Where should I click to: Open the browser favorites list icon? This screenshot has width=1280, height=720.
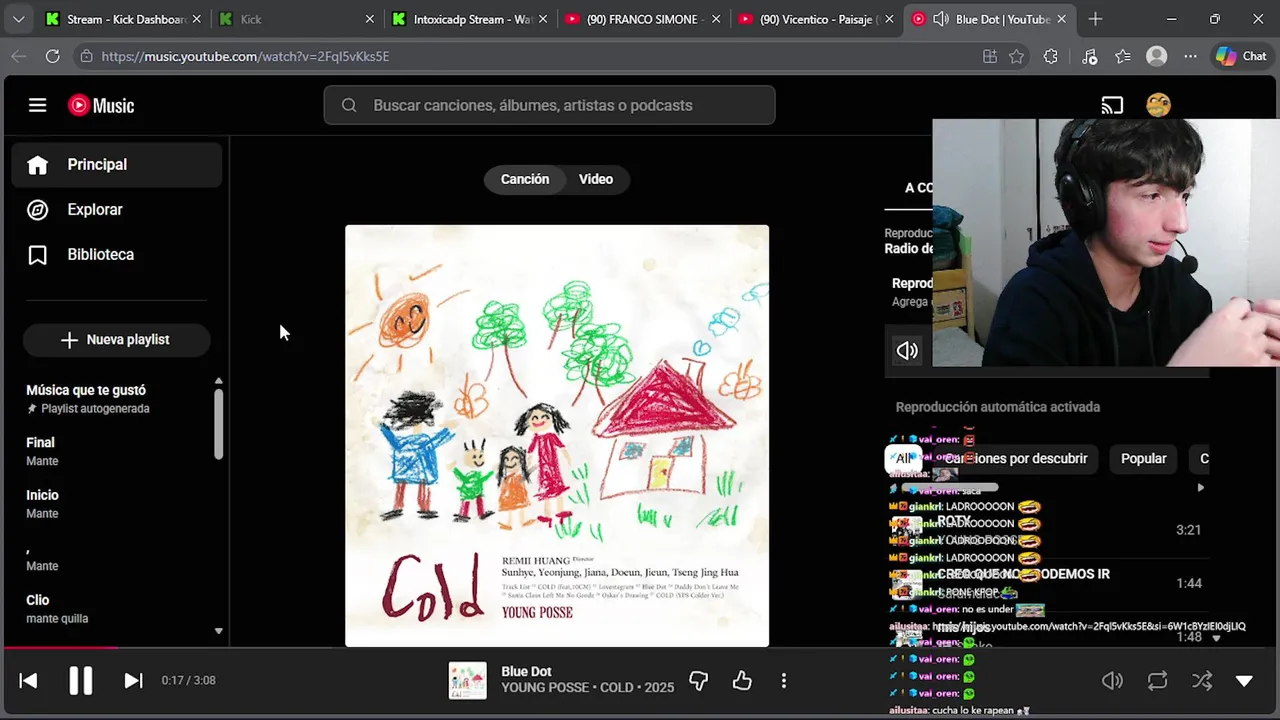pyautogui.click(x=1123, y=57)
